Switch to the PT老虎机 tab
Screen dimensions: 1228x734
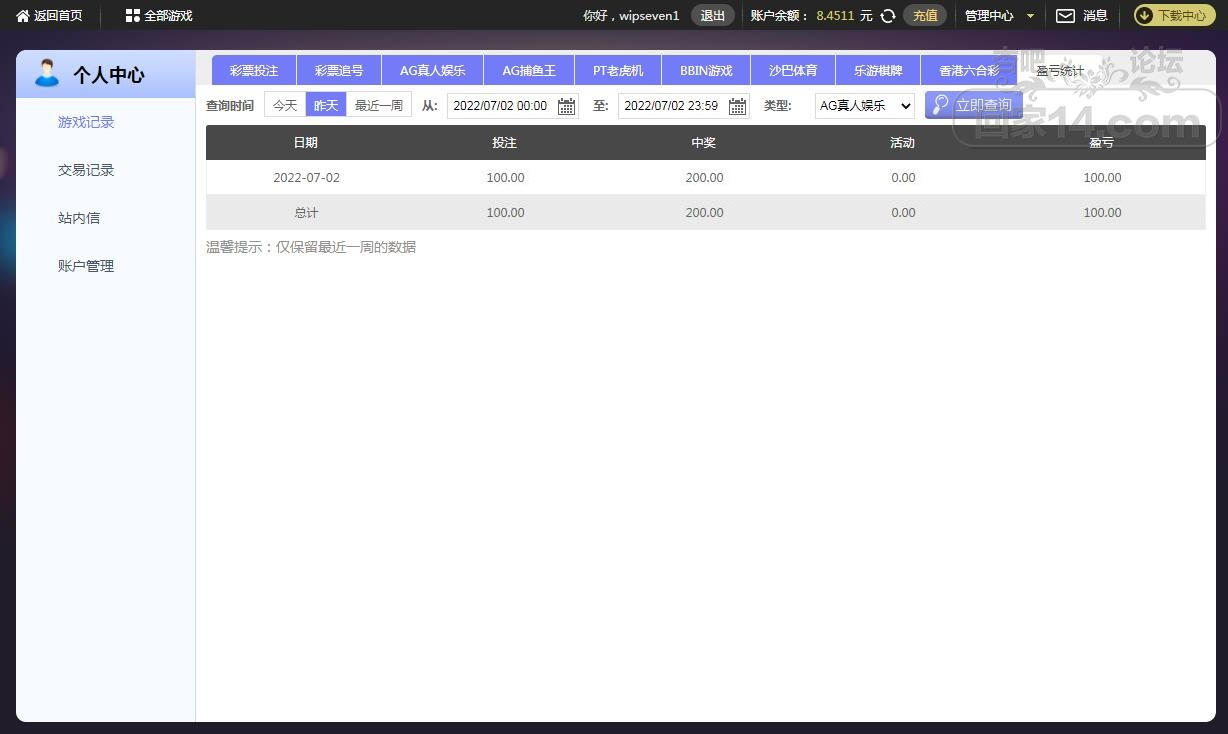(x=618, y=71)
